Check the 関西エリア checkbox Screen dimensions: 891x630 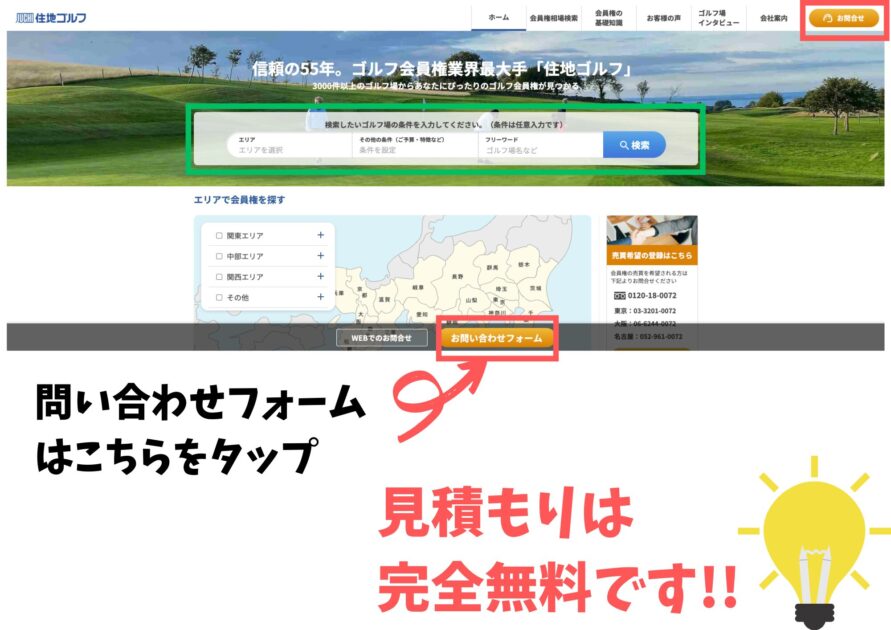(219, 277)
